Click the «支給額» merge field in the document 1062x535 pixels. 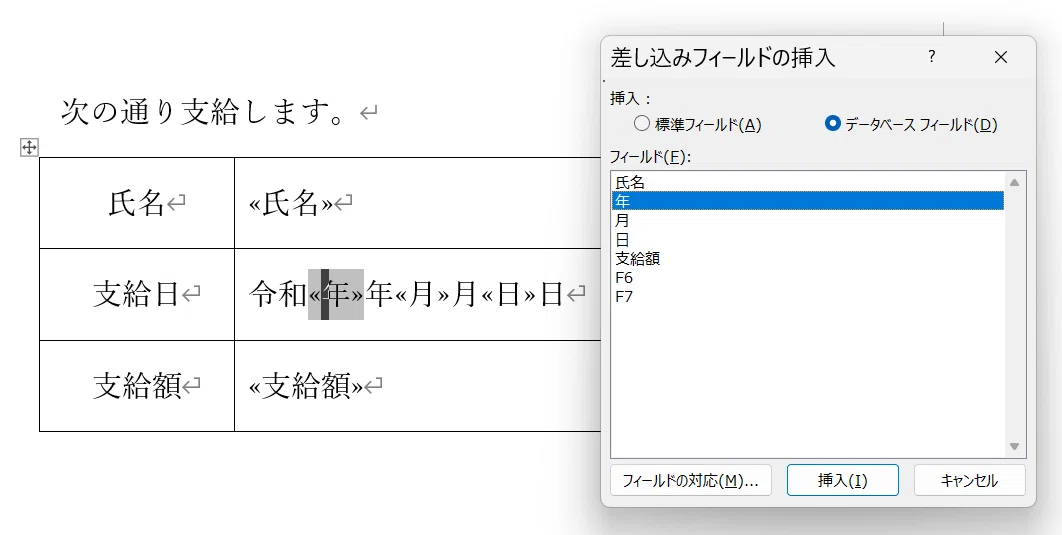pyautogui.click(x=306, y=386)
